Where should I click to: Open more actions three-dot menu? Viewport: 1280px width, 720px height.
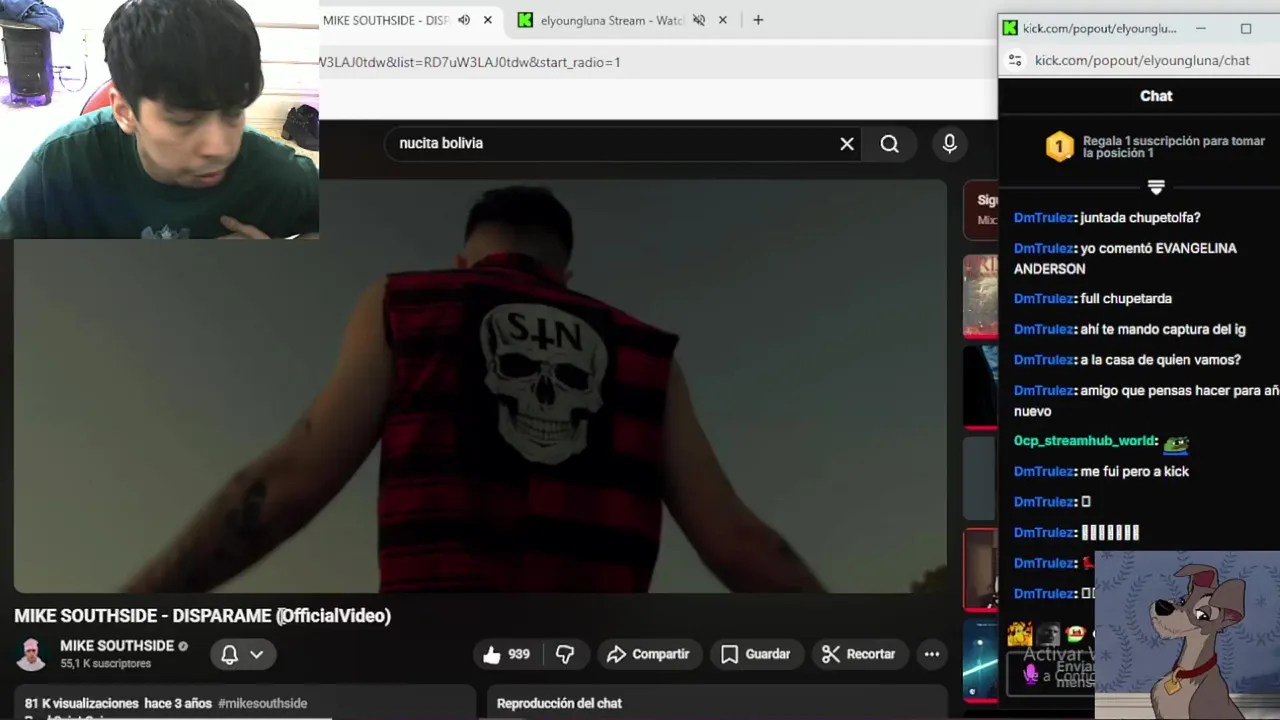932,654
